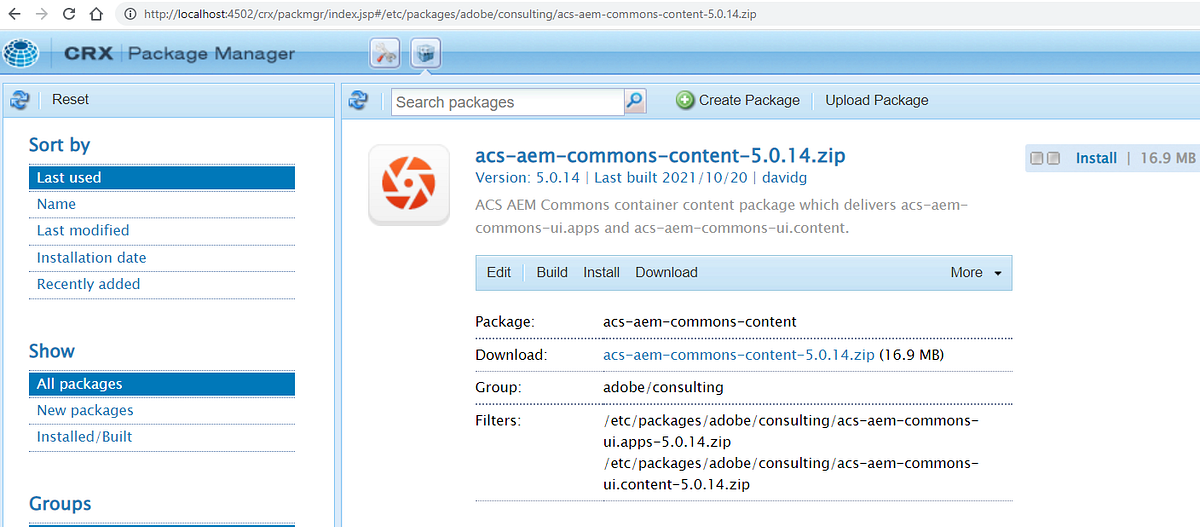Click Edit in package toolbar
This screenshot has height=527, width=1200.
[x=499, y=272]
